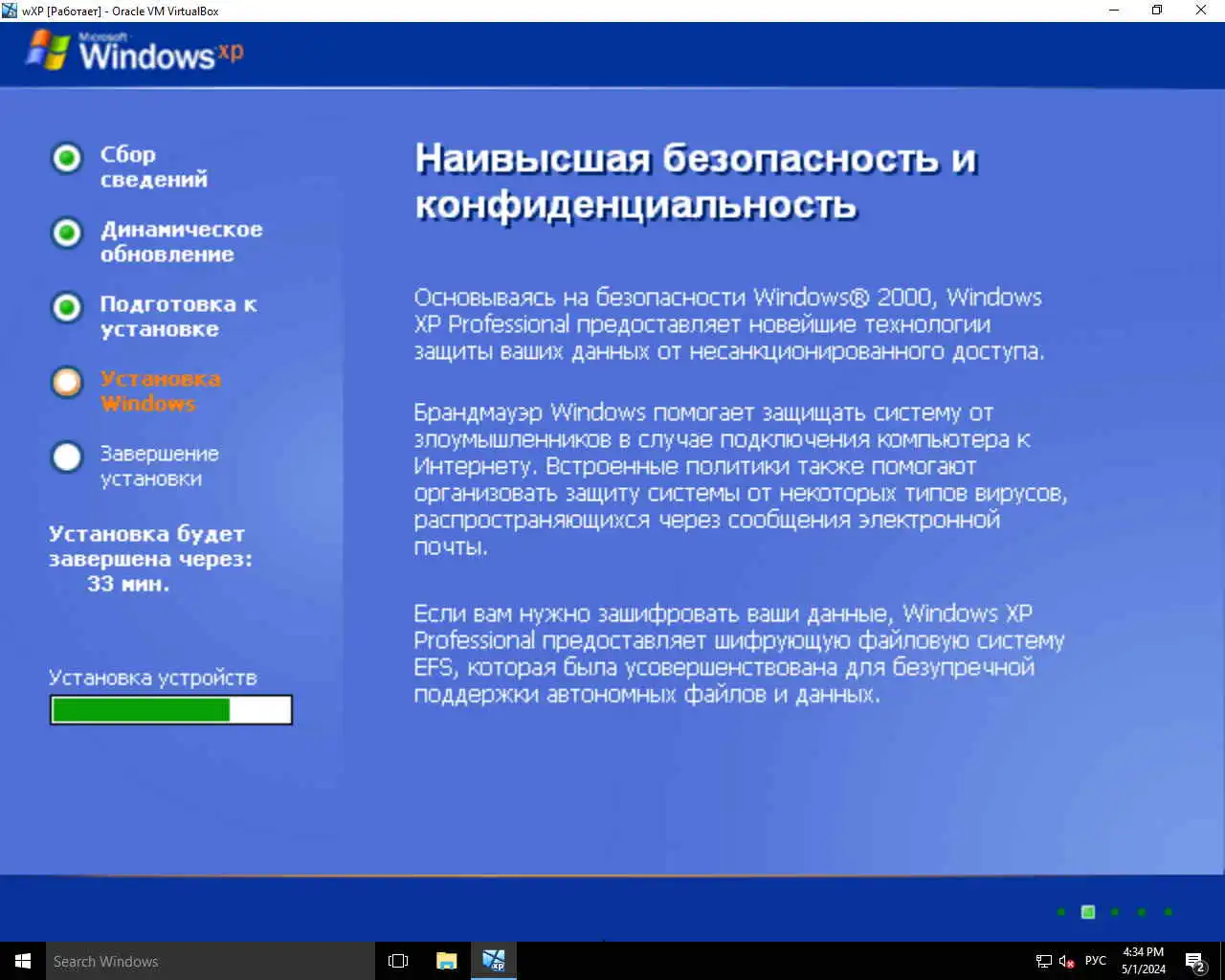Click the highlighted green square slide indicator
Viewport: 1225px width, 980px height.
point(1088,912)
